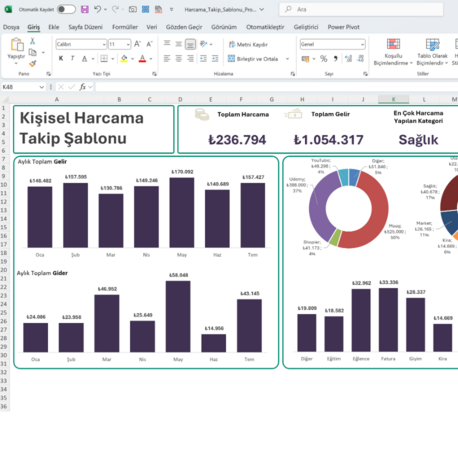
Task: Switch to the Veri tab
Action: coord(152,27)
